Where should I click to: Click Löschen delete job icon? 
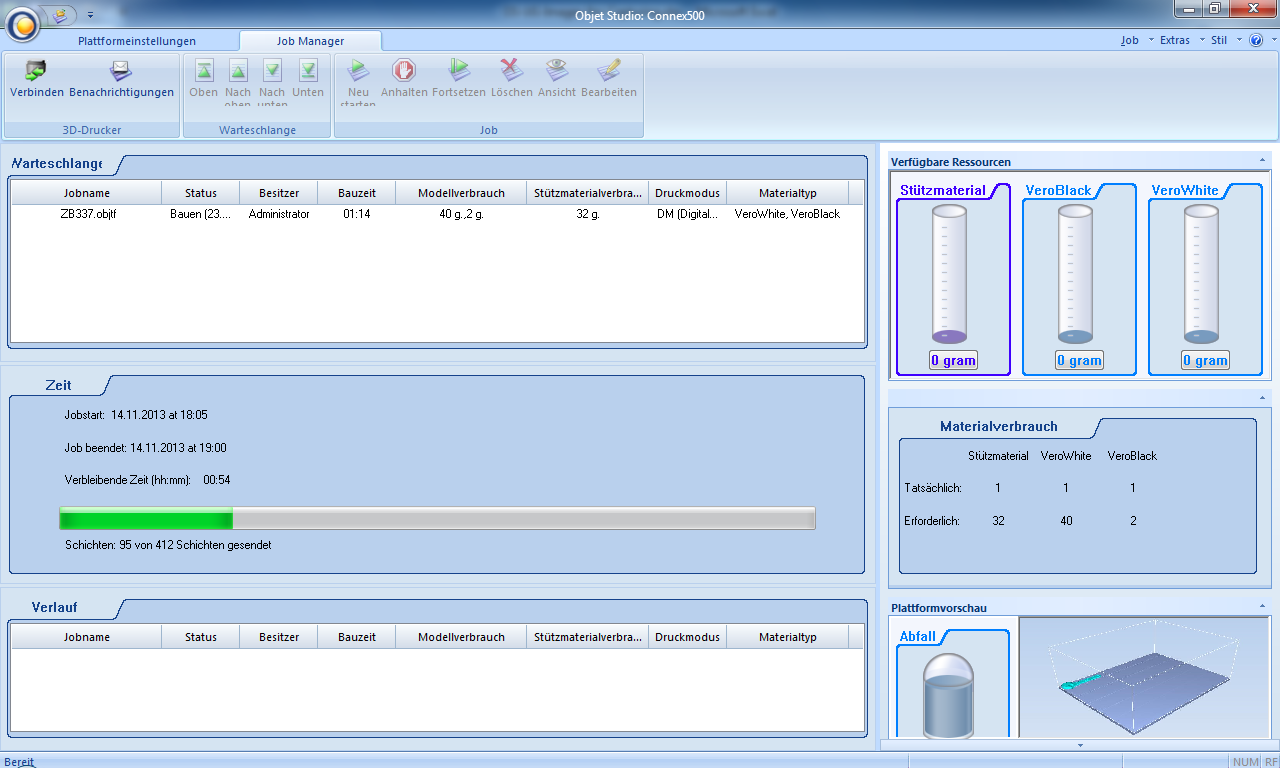click(511, 71)
